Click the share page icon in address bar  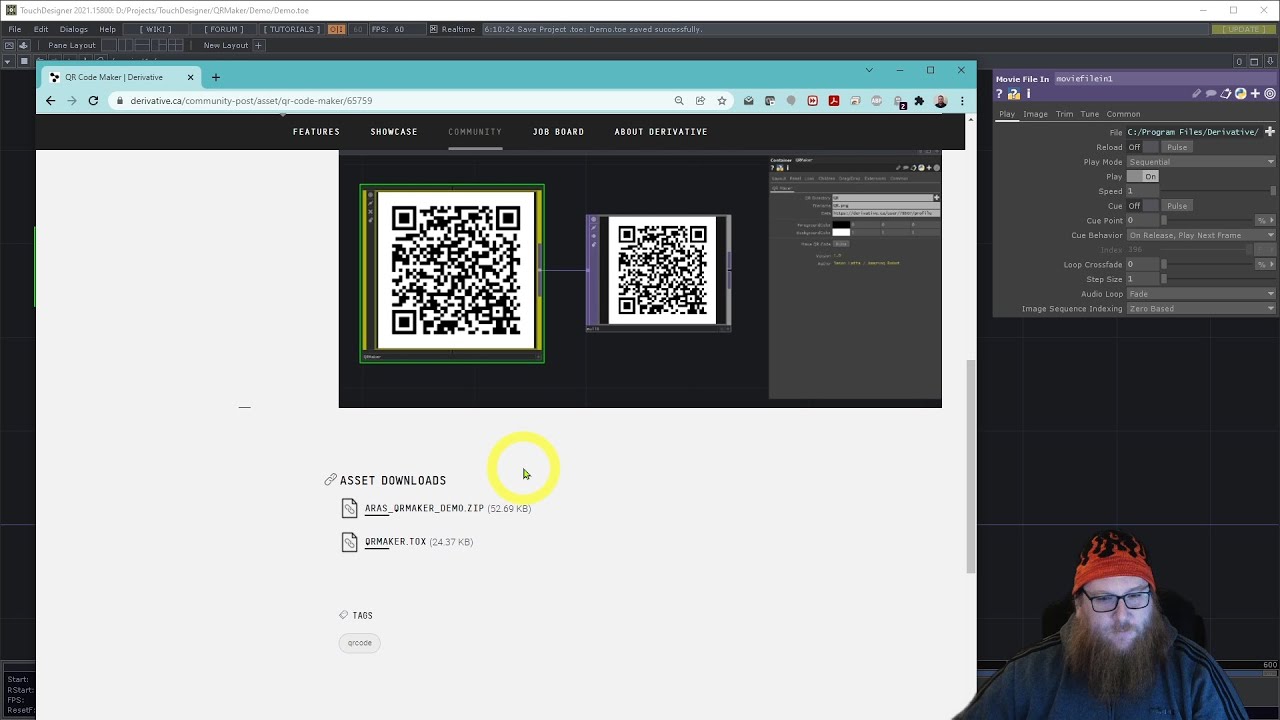tap(700, 101)
